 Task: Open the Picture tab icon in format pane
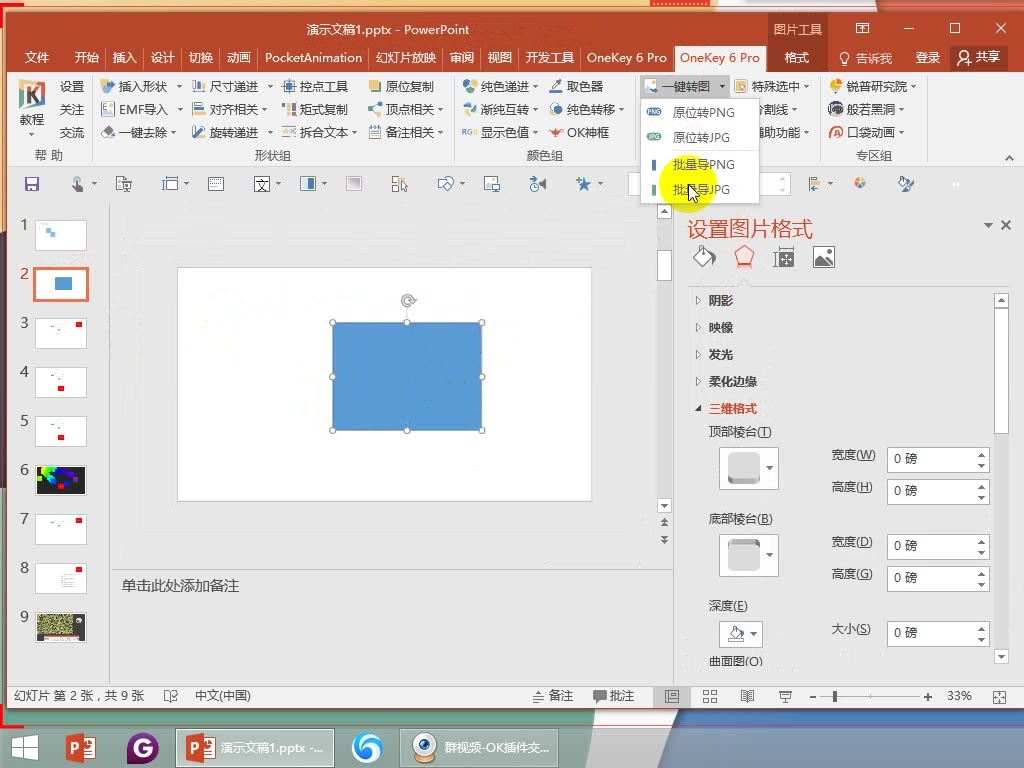coord(824,257)
